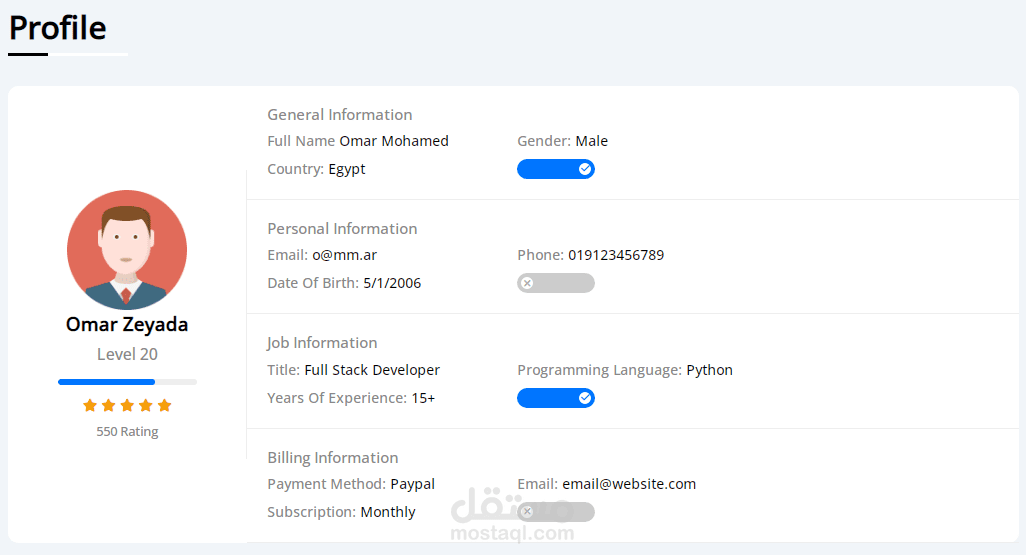Disable the Job Information toggle switch
The height and width of the screenshot is (555, 1026).
tap(556, 398)
